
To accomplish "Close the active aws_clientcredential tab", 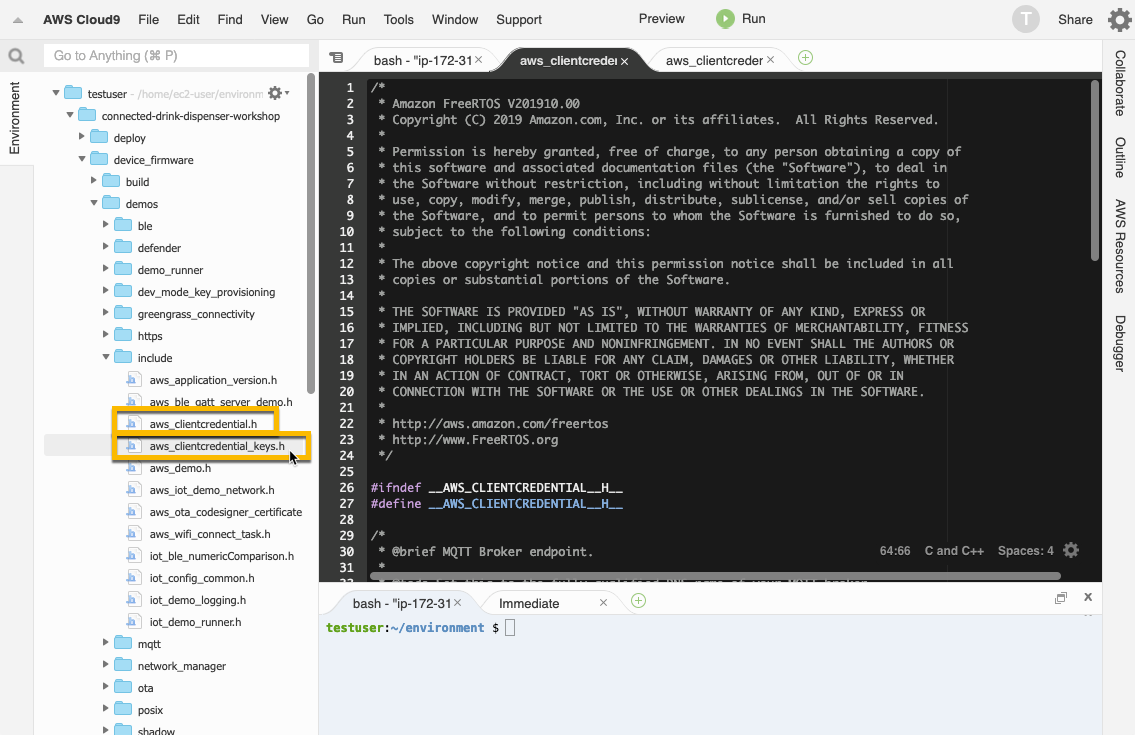I will (624, 62).
